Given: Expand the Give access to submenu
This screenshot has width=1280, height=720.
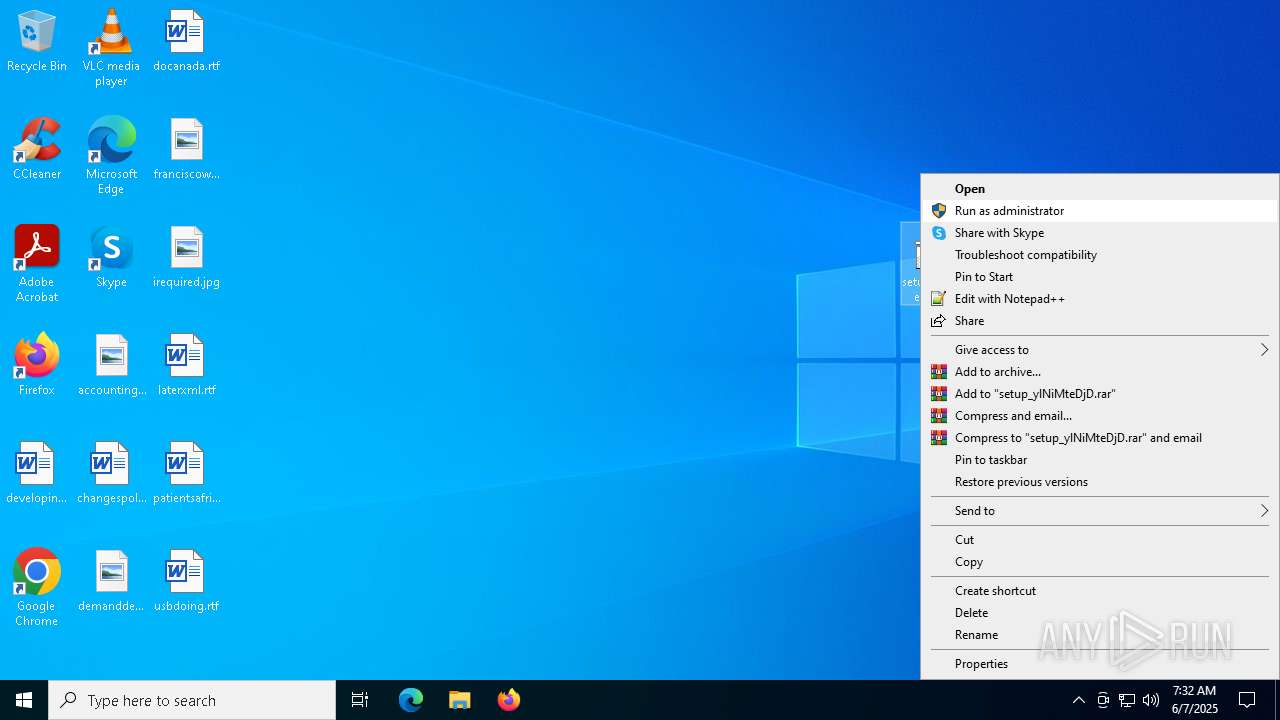Looking at the screenshot, I should (x=1100, y=350).
